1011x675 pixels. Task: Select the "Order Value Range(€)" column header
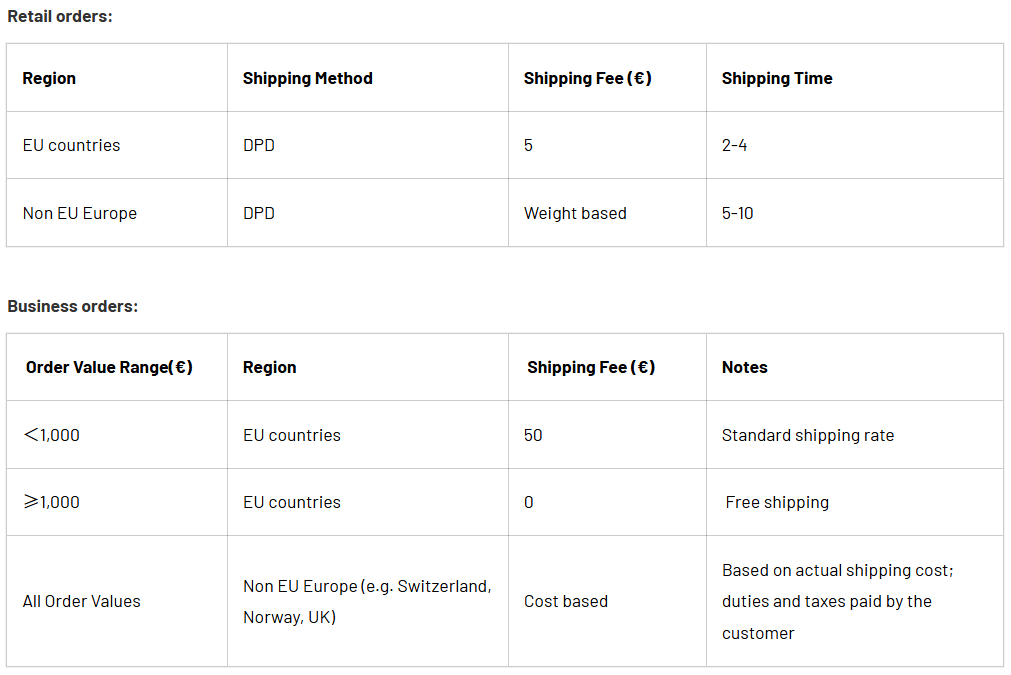tap(109, 367)
